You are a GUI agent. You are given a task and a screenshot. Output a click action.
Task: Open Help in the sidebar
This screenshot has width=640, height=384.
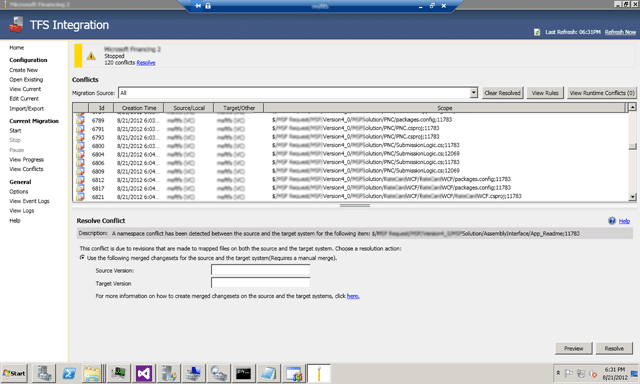pos(15,220)
